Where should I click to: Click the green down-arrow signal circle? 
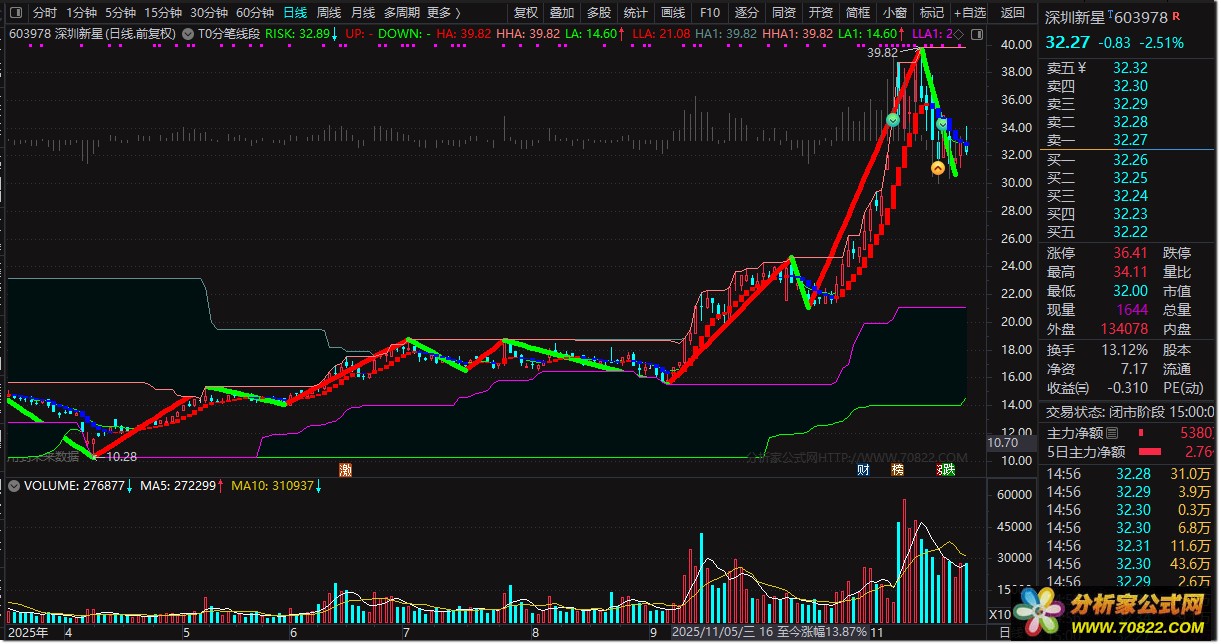tap(893, 120)
